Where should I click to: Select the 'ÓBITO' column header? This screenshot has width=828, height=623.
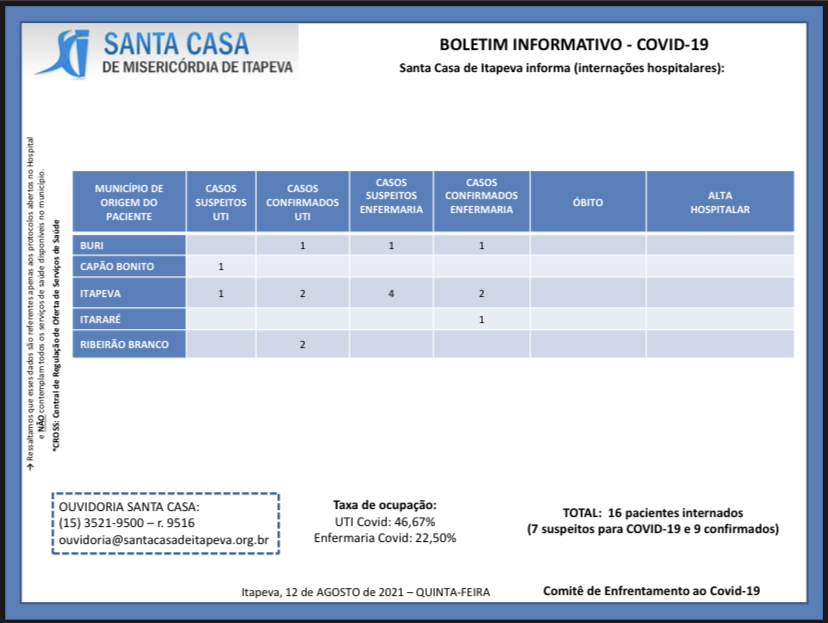click(588, 202)
